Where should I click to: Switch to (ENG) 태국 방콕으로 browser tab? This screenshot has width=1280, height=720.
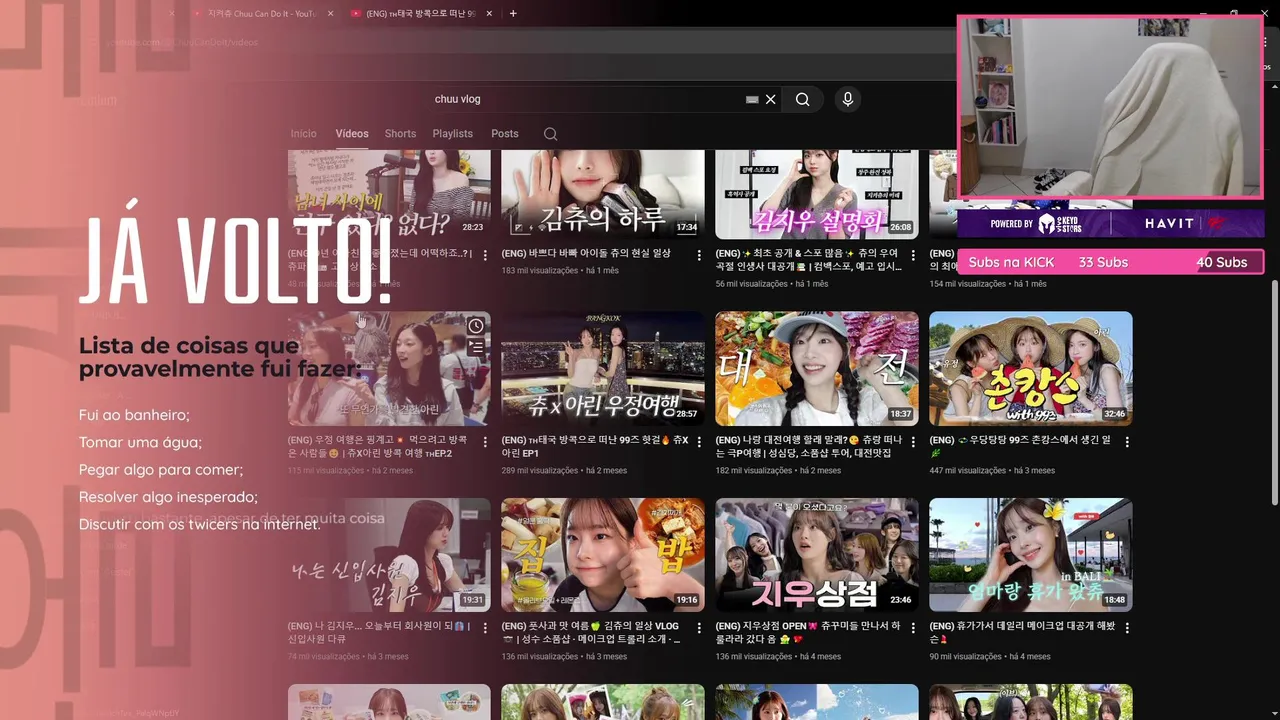tap(420, 14)
